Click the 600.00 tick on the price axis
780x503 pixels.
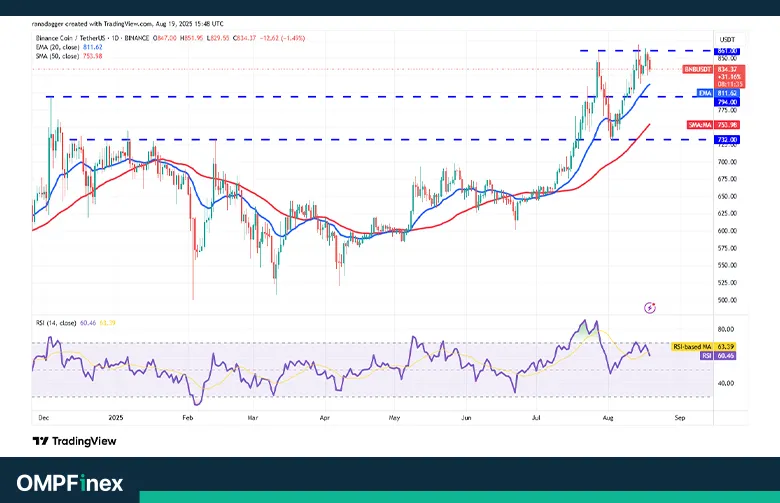727,231
